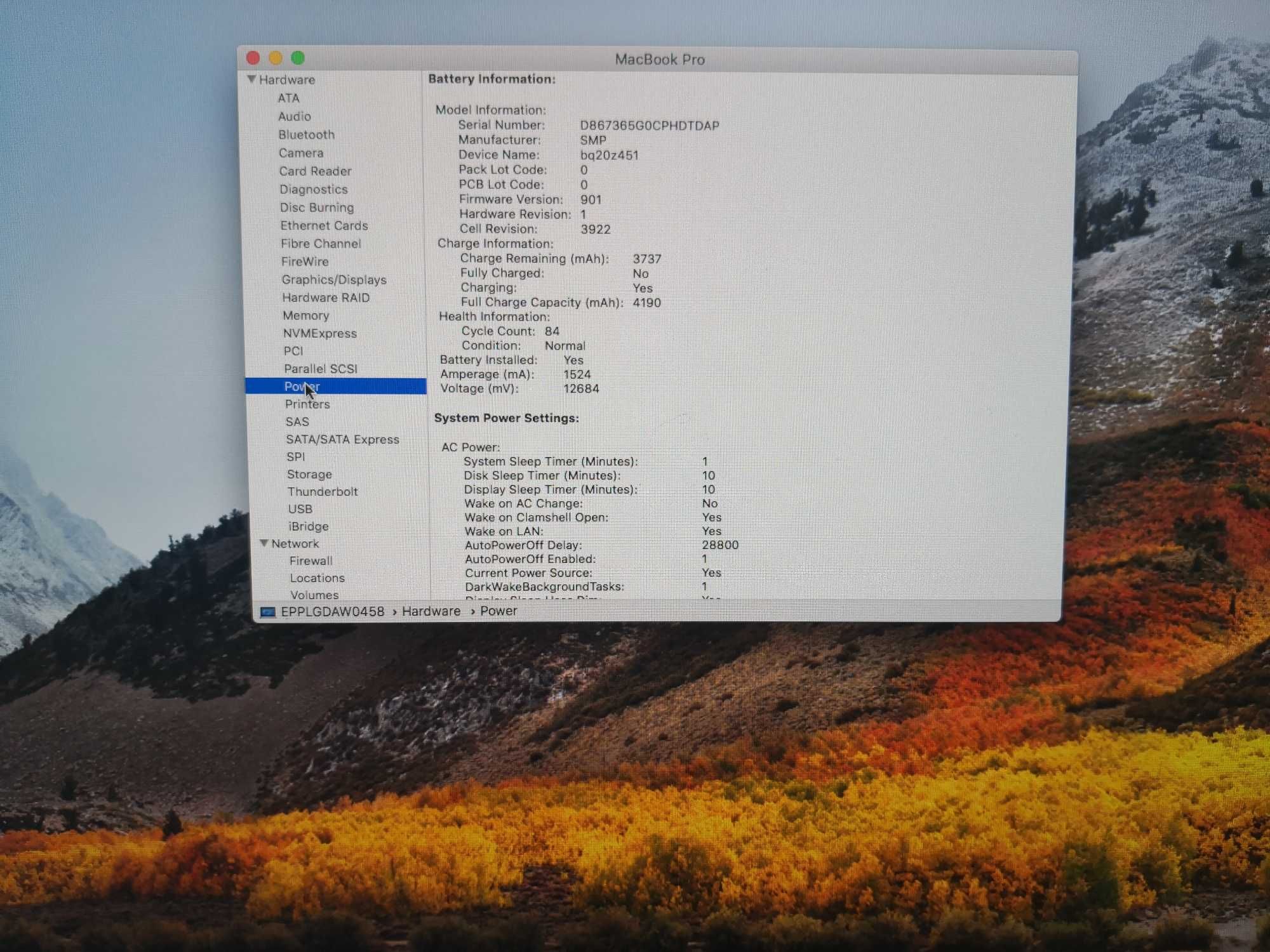1270x952 pixels.
Task: Click the DarkWakeBackgroundTasks label
Action: [x=545, y=586]
